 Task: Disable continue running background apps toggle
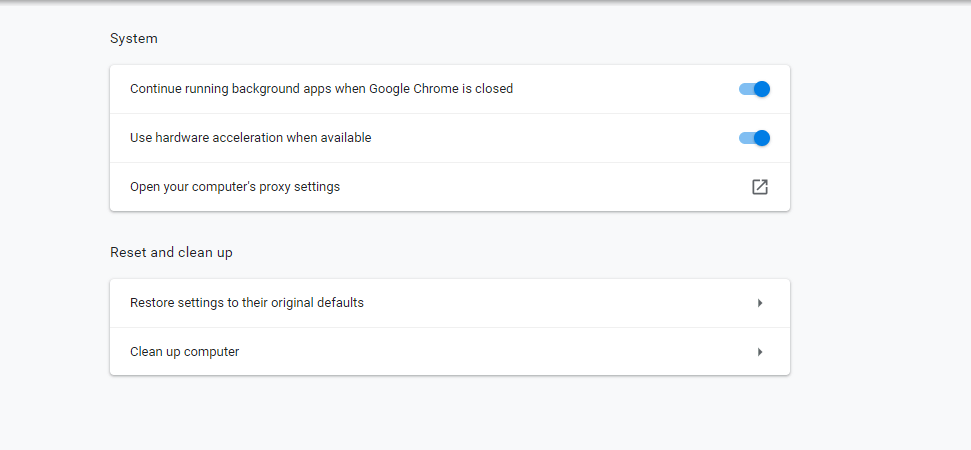point(754,89)
